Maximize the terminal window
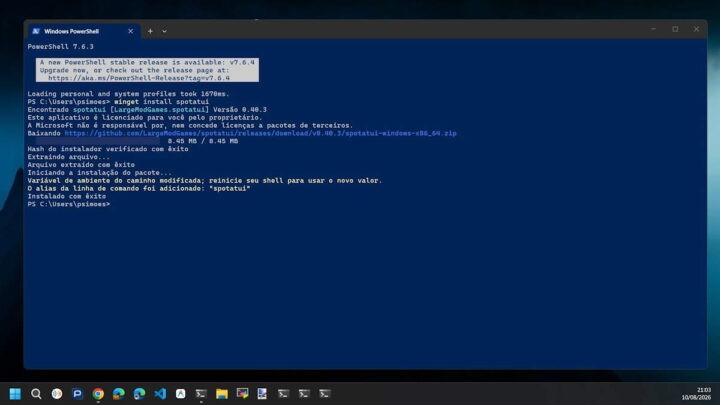 pyautogui.click(x=675, y=29)
